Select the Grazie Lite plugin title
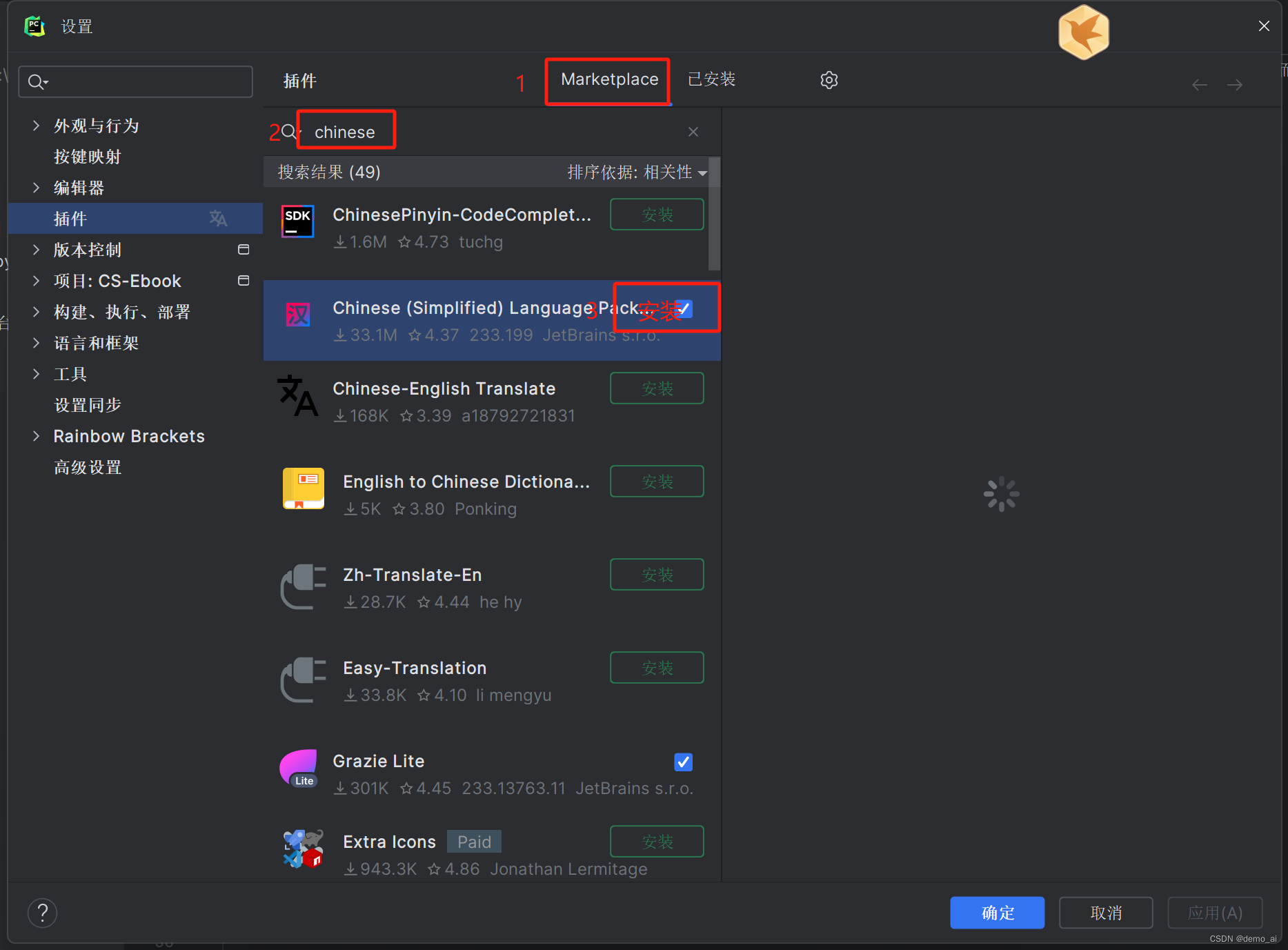Screen dimensions: 1288x950 click(x=378, y=761)
